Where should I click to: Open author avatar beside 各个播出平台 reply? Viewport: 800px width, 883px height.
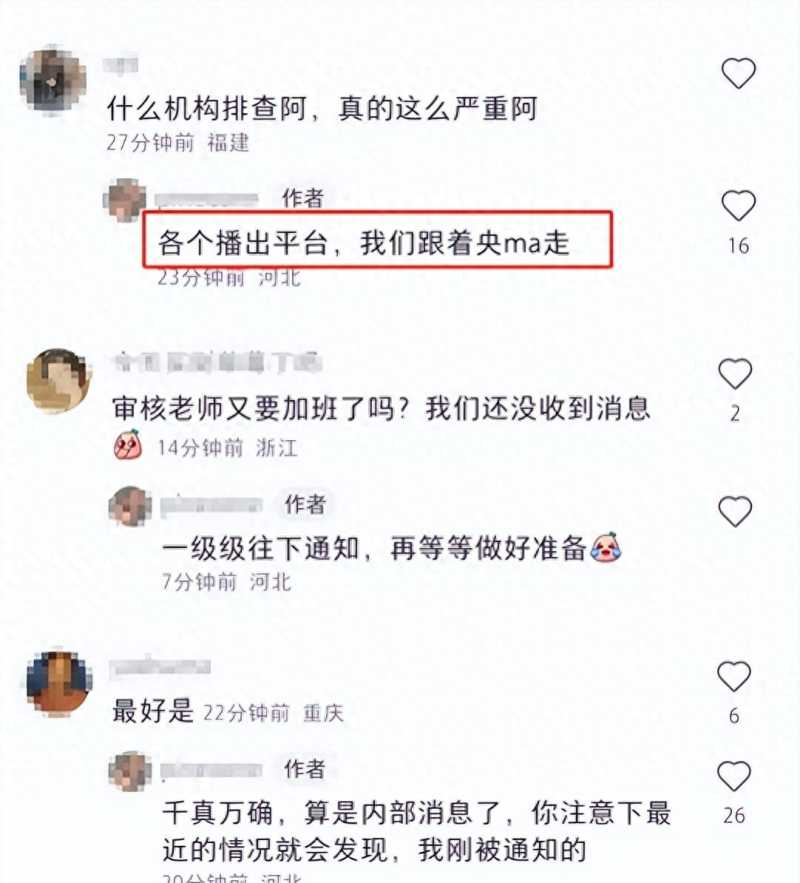tap(125, 200)
